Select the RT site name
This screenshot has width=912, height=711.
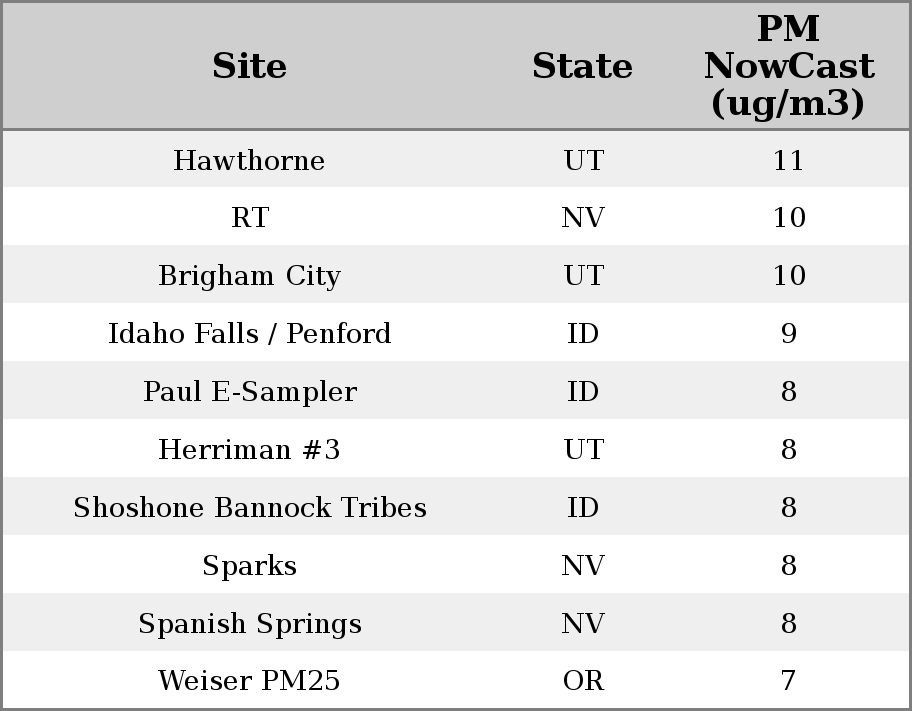click(x=249, y=218)
